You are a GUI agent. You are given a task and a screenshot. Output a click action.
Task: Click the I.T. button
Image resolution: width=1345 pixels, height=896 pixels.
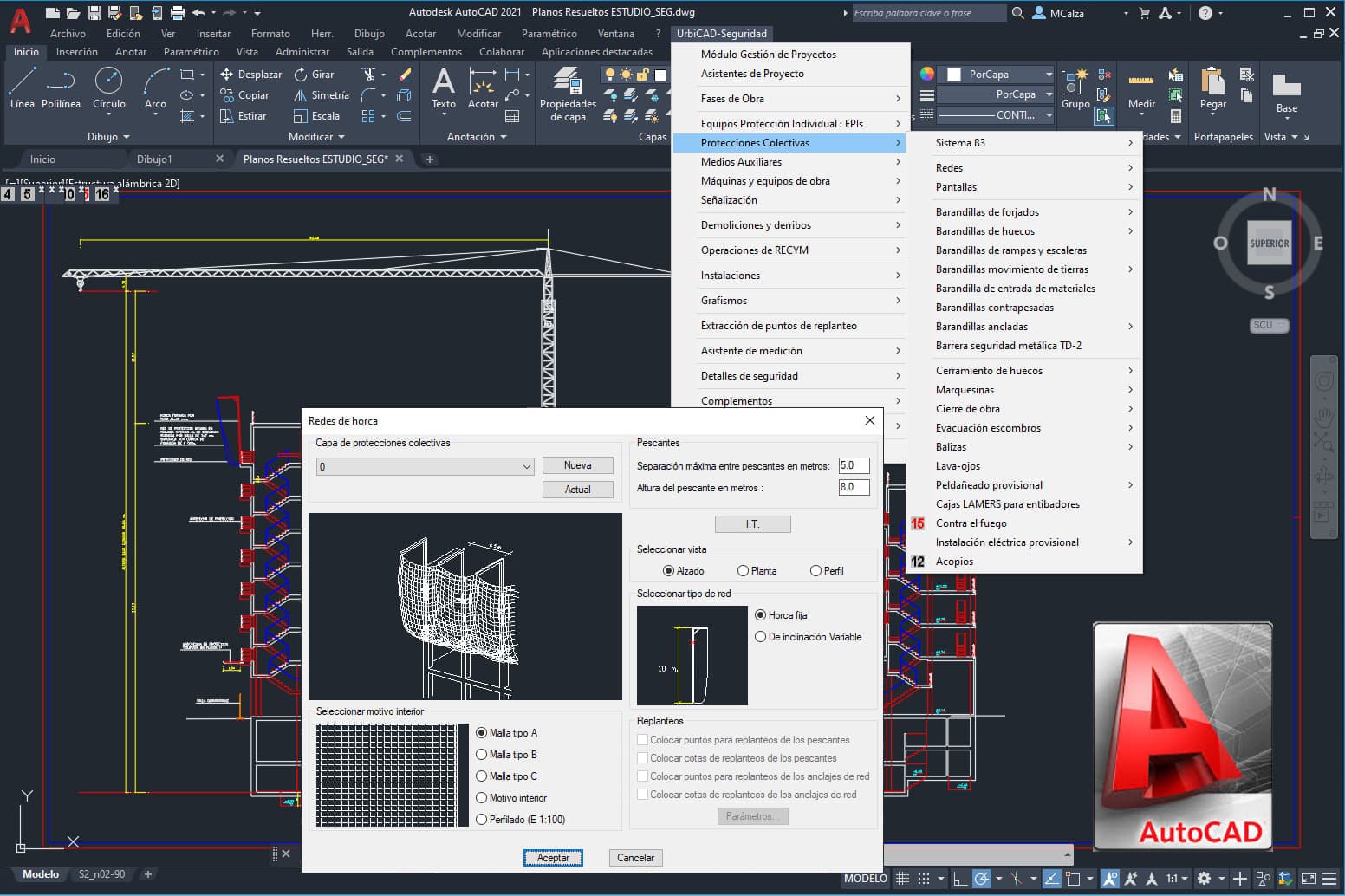coord(752,524)
